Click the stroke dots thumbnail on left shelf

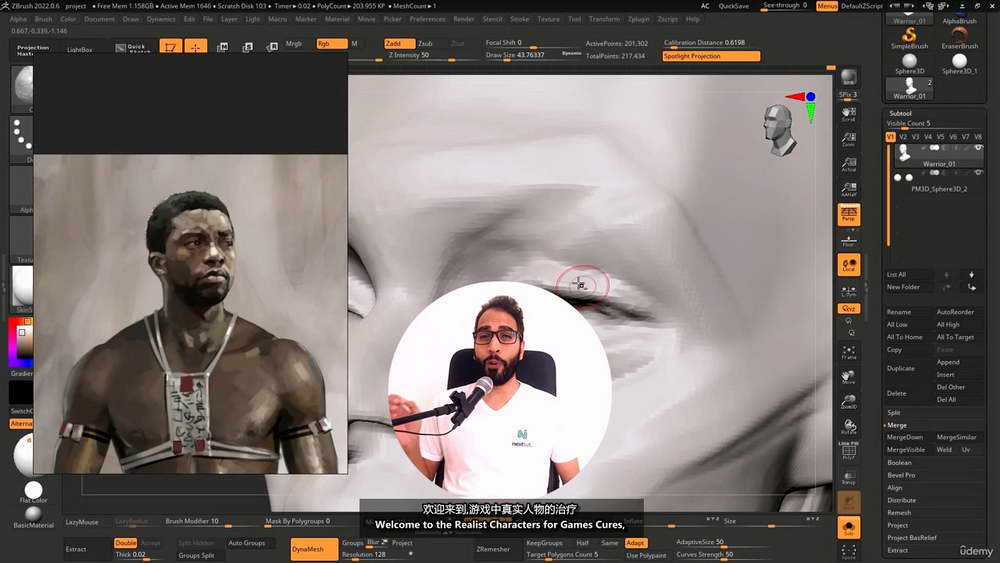point(22,137)
